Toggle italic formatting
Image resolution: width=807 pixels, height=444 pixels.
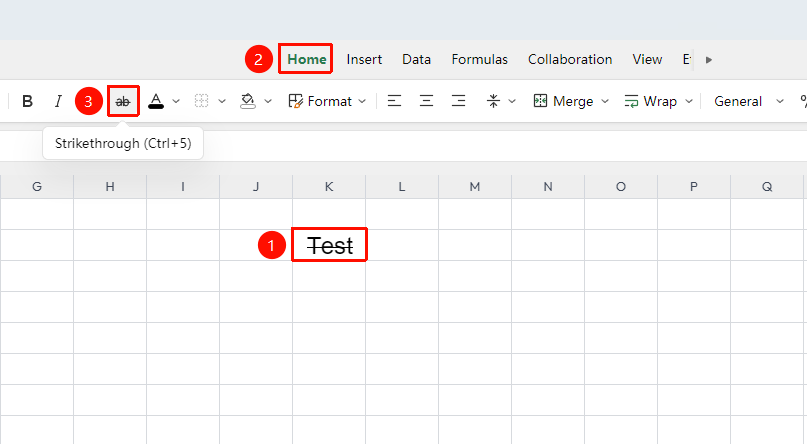58,101
